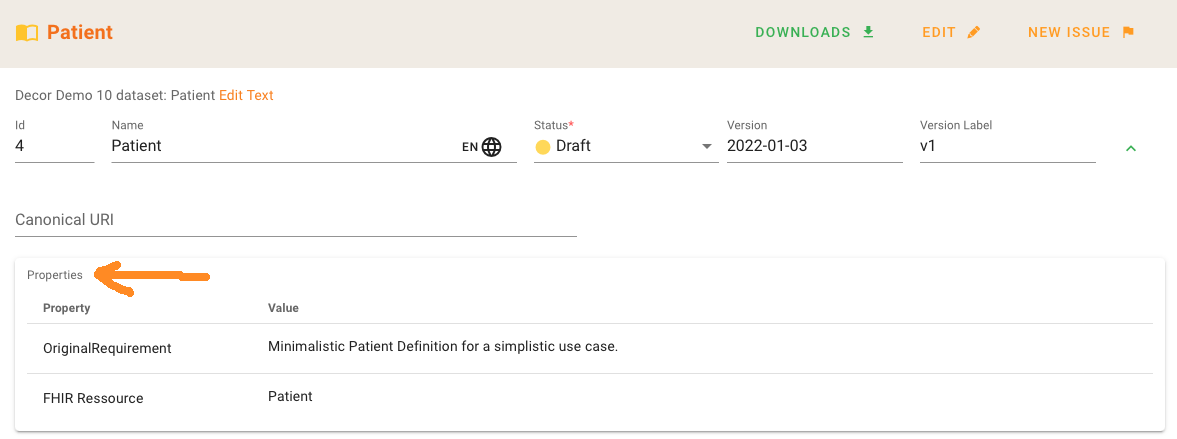Click the yellow Draft status dot
The width and height of the screenshot is (1177, 439).
tap(543, 147)
